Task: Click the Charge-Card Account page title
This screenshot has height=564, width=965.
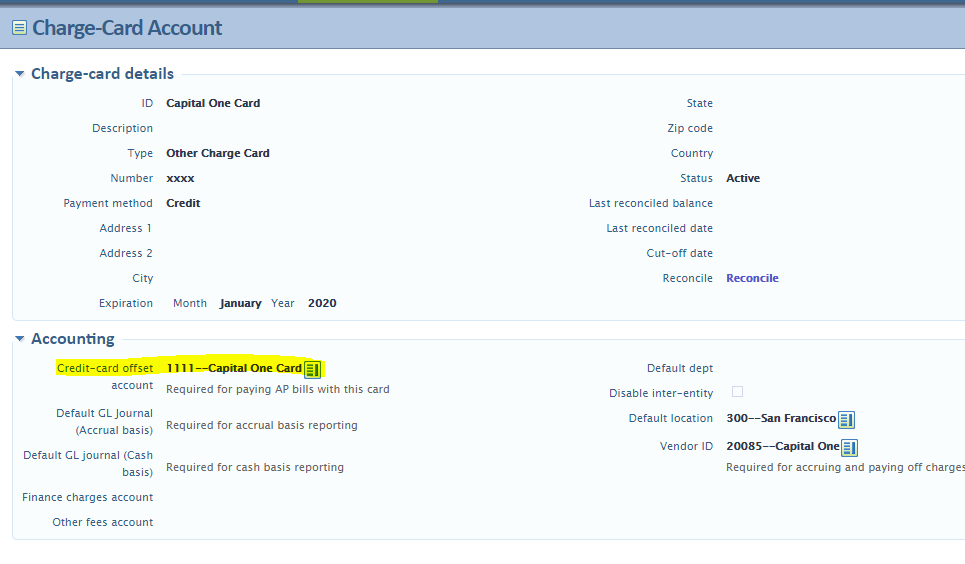Action: (x=127, y=28)
